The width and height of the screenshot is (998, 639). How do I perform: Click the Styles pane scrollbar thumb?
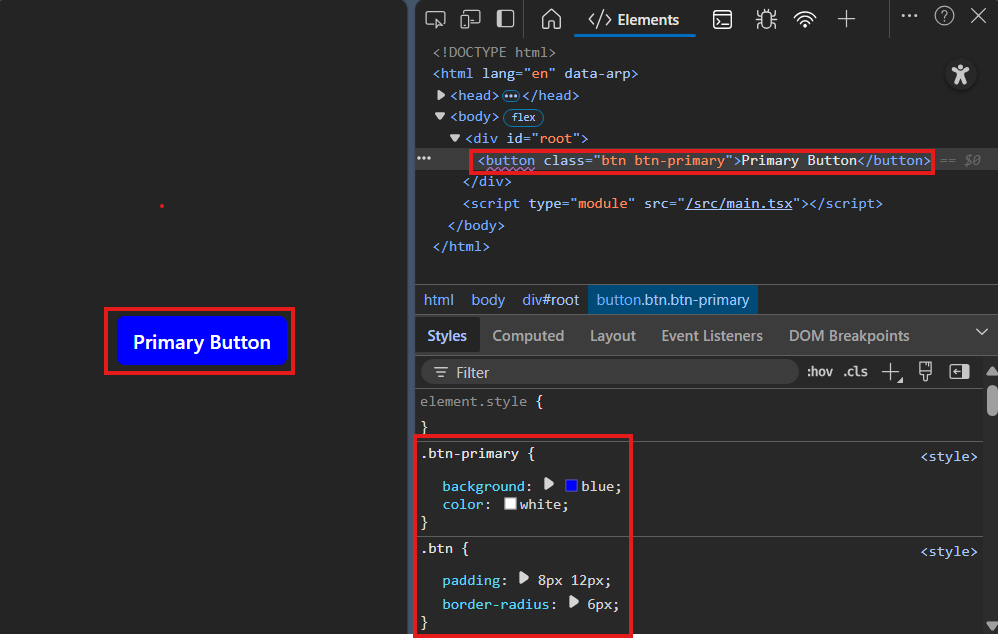[x=992, y=400]
